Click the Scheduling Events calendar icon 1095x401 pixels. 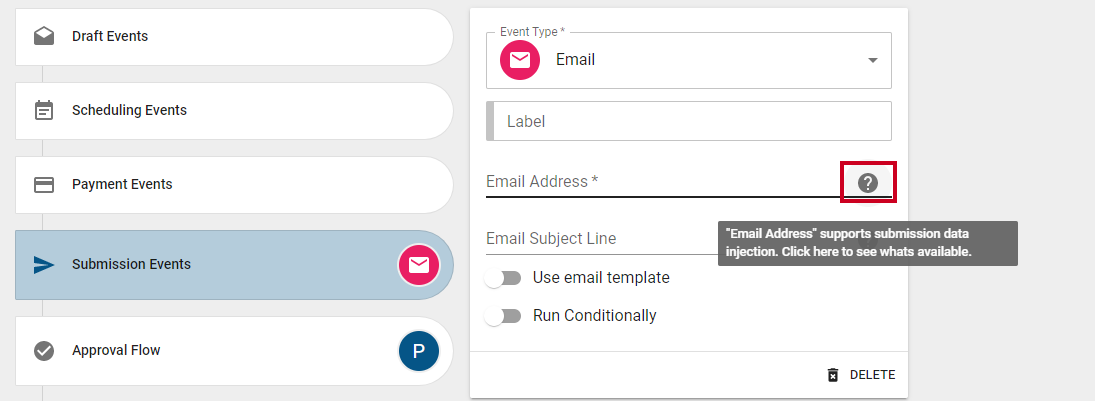[44, 110]
